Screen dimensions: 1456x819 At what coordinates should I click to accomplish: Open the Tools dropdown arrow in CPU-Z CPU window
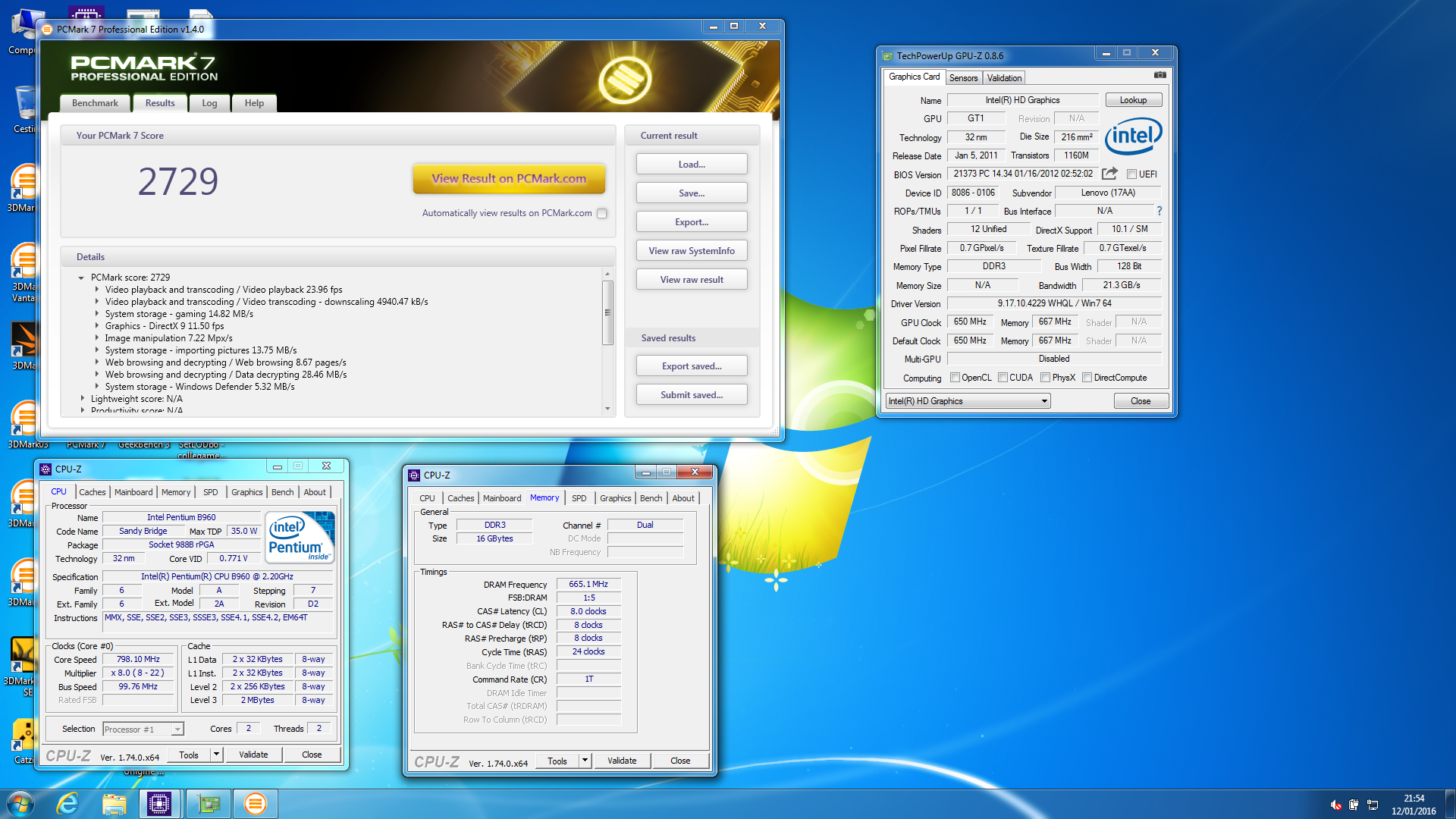click(216, 755)
